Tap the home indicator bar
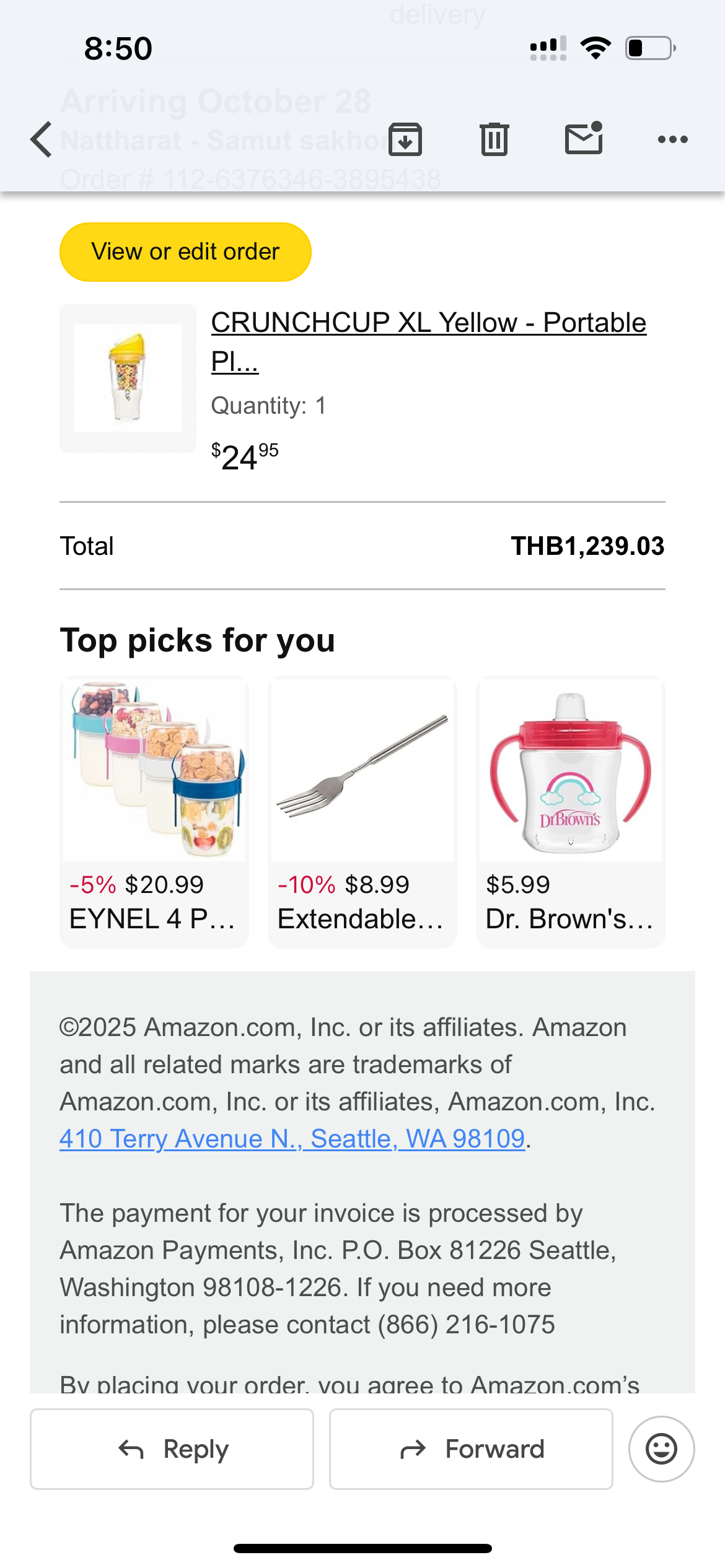Viewport: 725px width, 1568px height. coord(362,1548)
